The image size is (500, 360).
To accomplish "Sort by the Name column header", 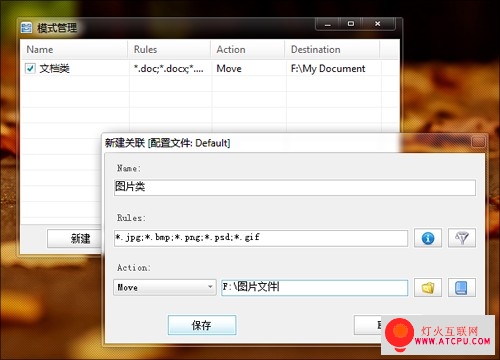I will pos(74,50).
